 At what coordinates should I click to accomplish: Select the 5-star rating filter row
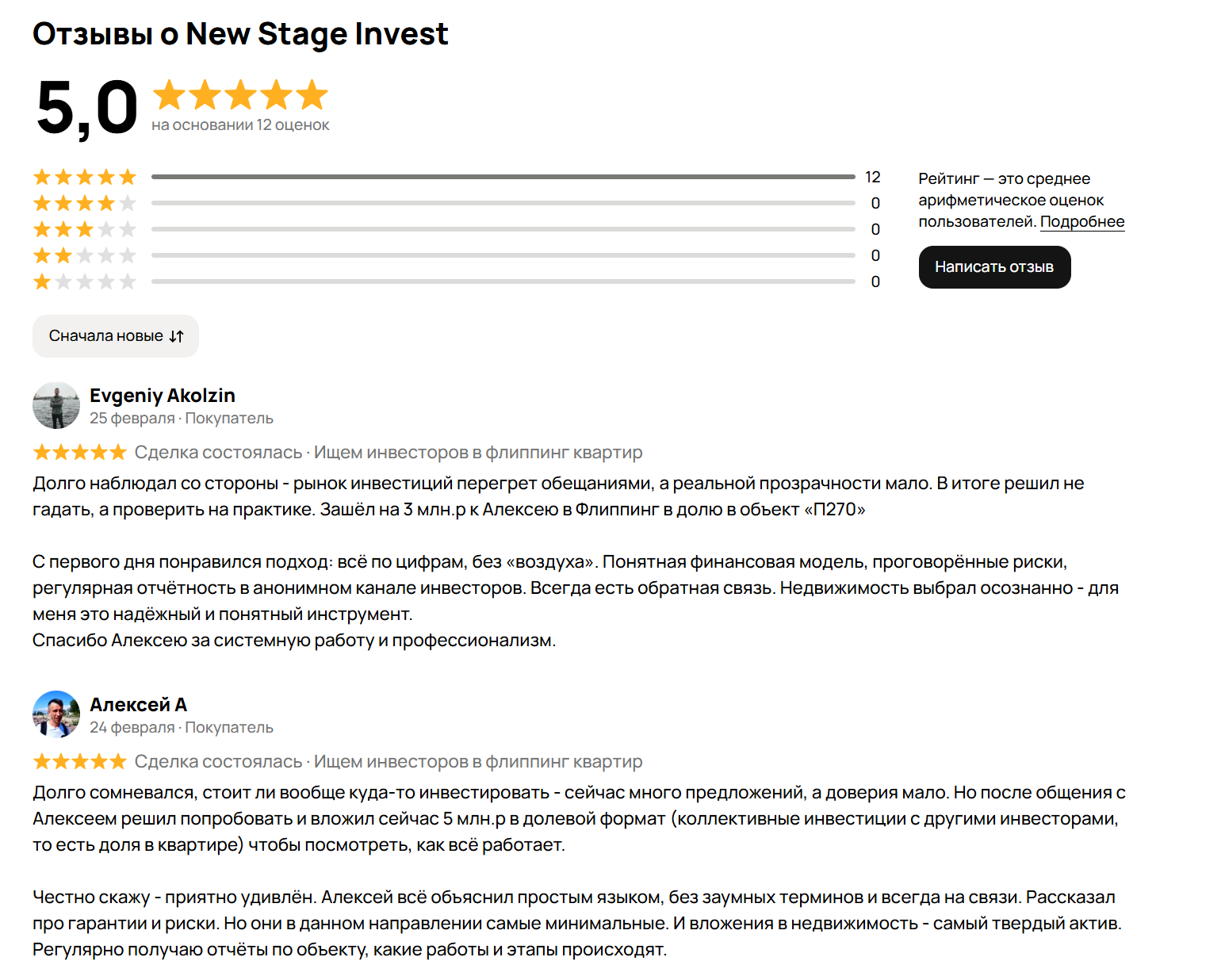(x=84, y=176)
